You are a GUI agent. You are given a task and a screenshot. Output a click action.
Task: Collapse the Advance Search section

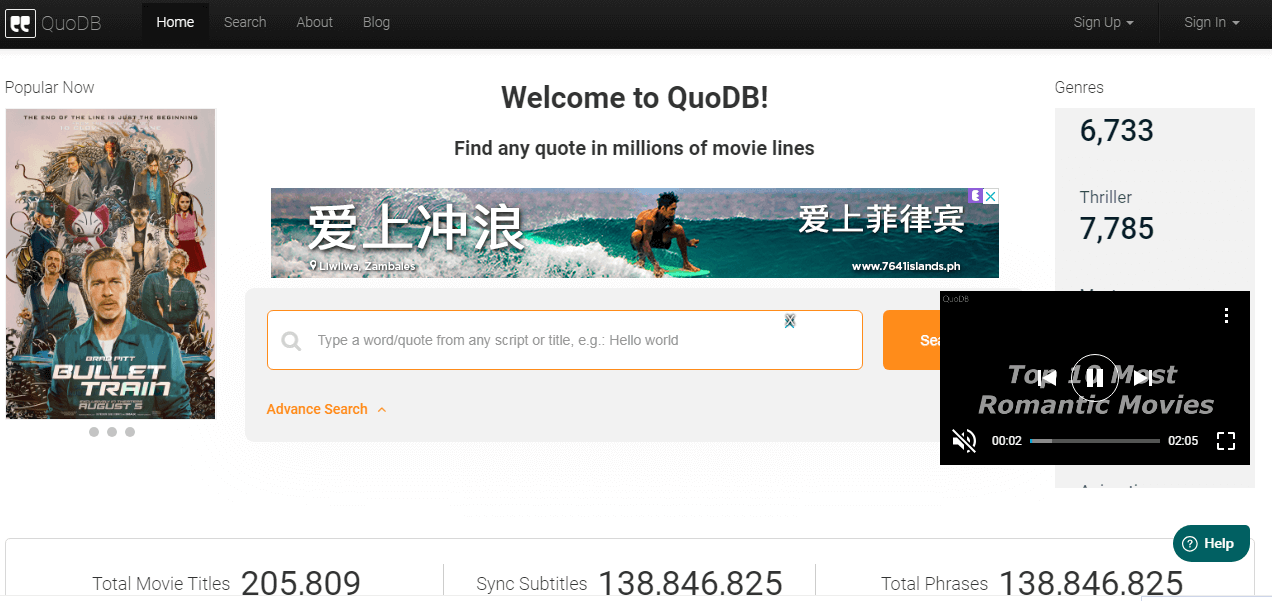(x=327, y=409)
